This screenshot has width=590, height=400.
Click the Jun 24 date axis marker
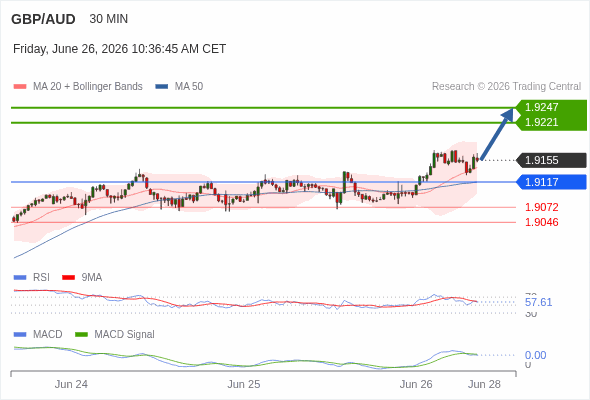[x=71, y=385]
